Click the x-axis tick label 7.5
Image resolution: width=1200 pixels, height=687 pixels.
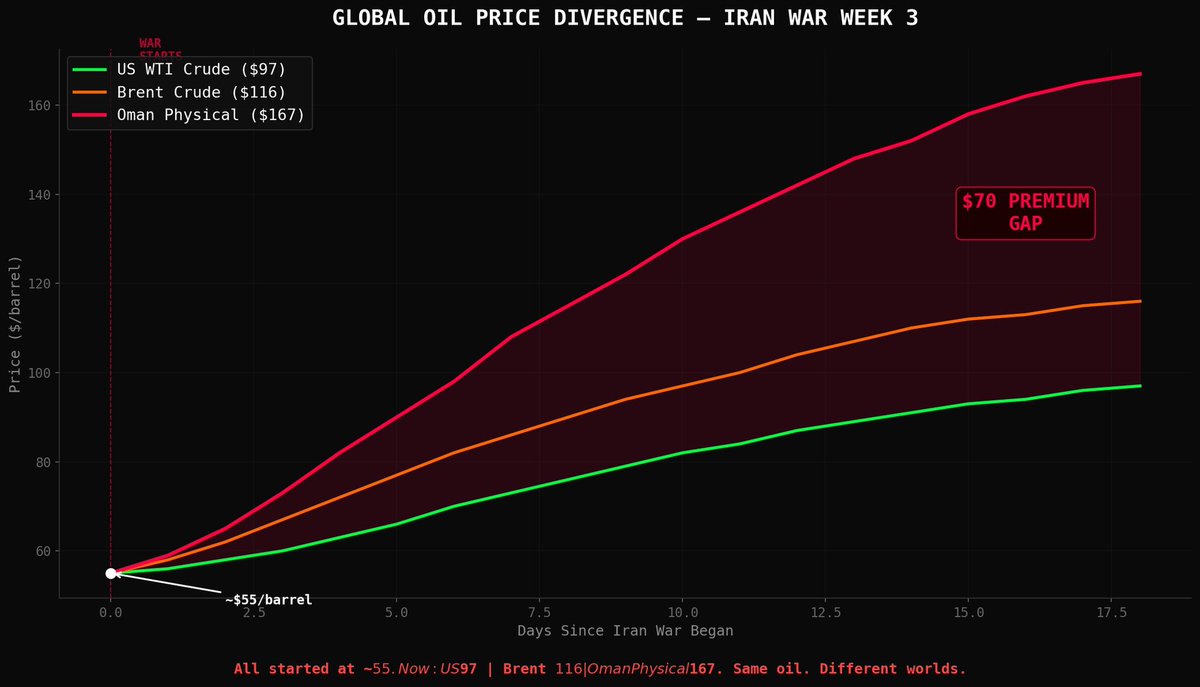[x=540, y=610]
